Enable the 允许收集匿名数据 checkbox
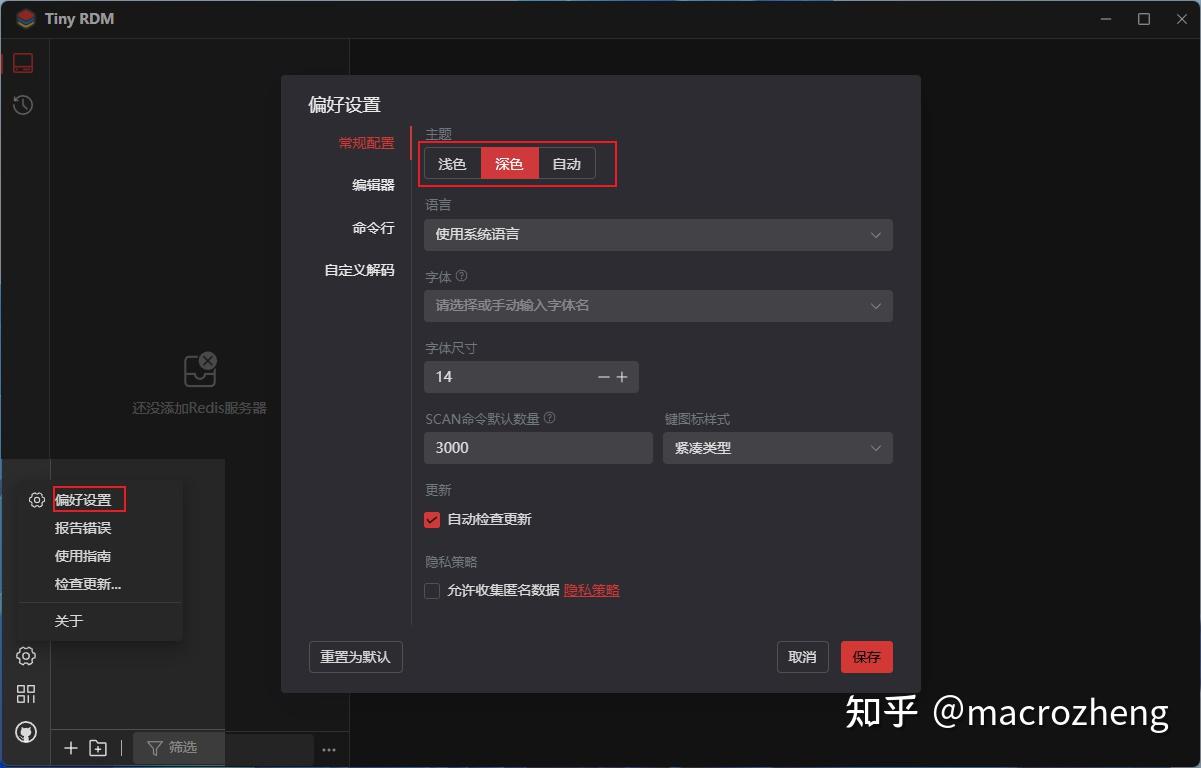Image resolution: width=1201 pixels, height=768 pixels. point(431,590)
